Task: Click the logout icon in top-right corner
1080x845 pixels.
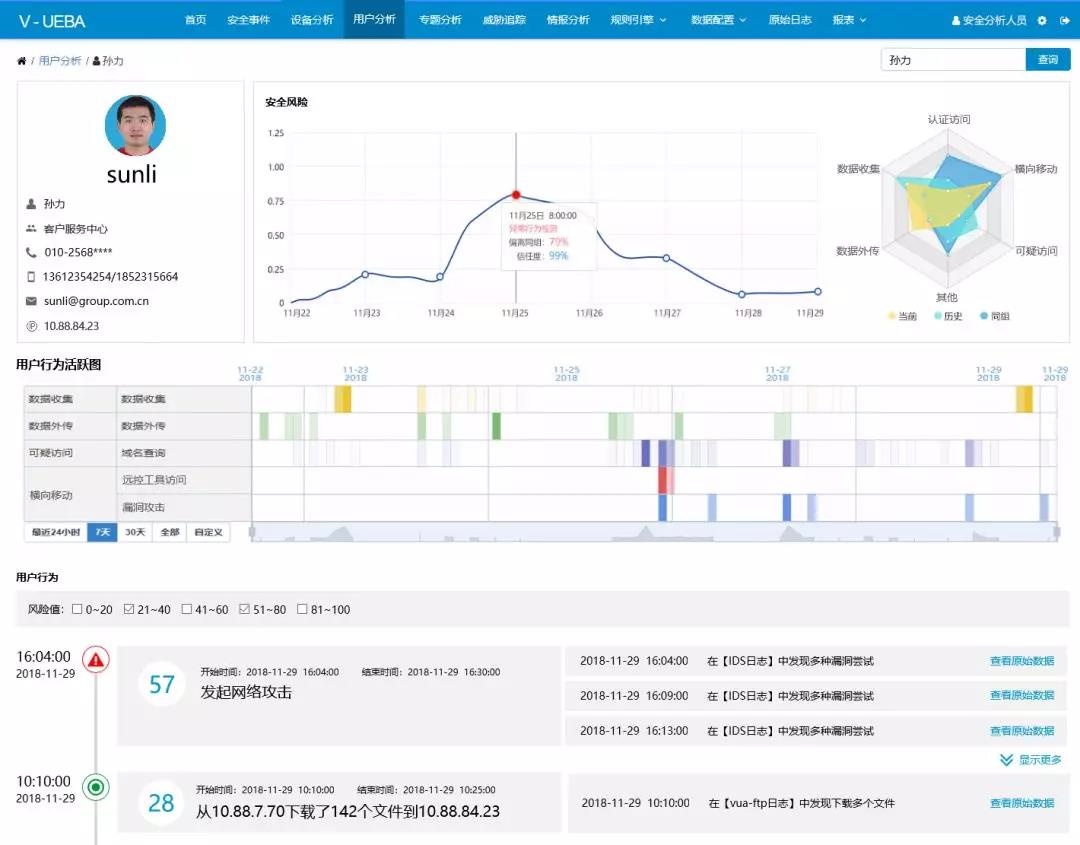Action: pyautogui.click(x=1064, y=20)
